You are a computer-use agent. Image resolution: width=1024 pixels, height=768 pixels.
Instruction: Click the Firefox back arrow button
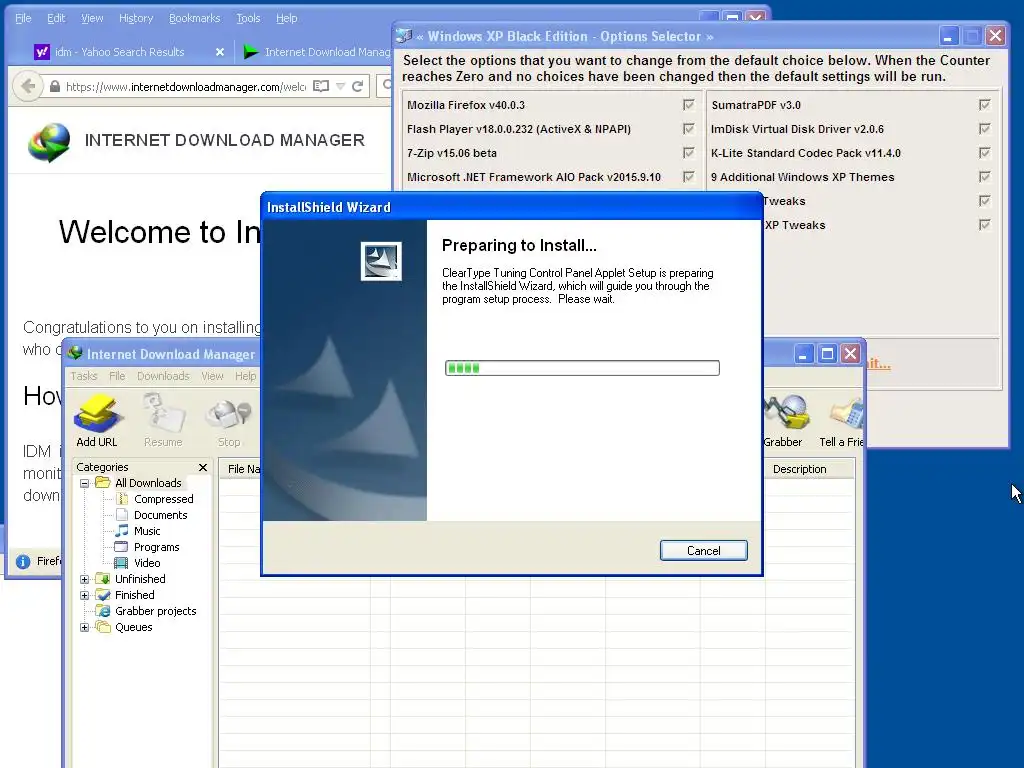(27, 86)
